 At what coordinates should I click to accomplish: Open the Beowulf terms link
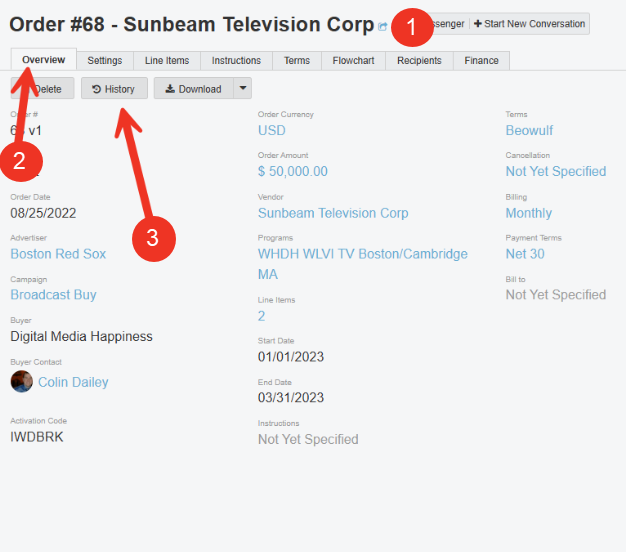(x=529, y=131)
